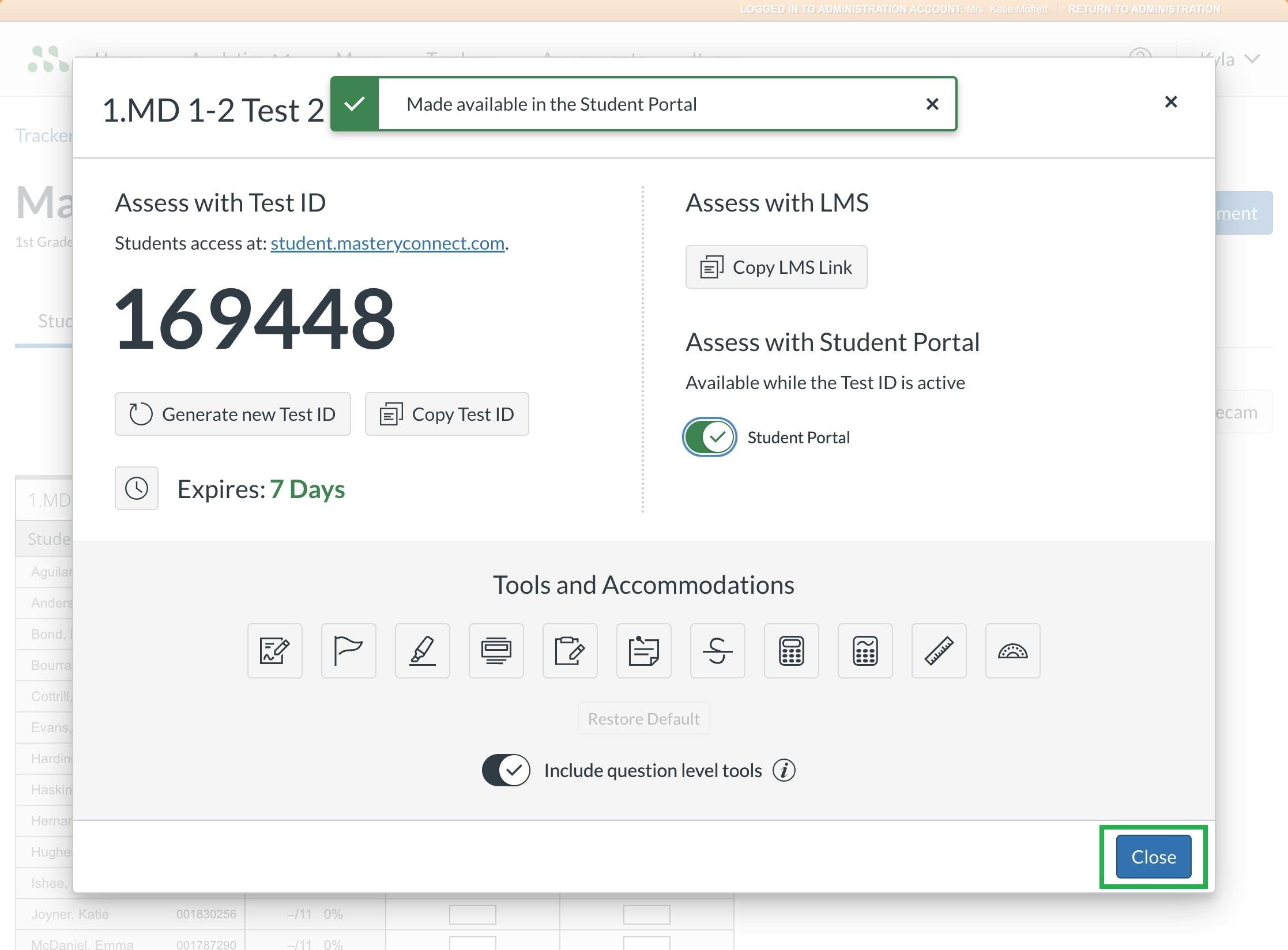This screenshot has width=1288, height=950.
Task: Enable the protractor tool
Action: 1012,651
